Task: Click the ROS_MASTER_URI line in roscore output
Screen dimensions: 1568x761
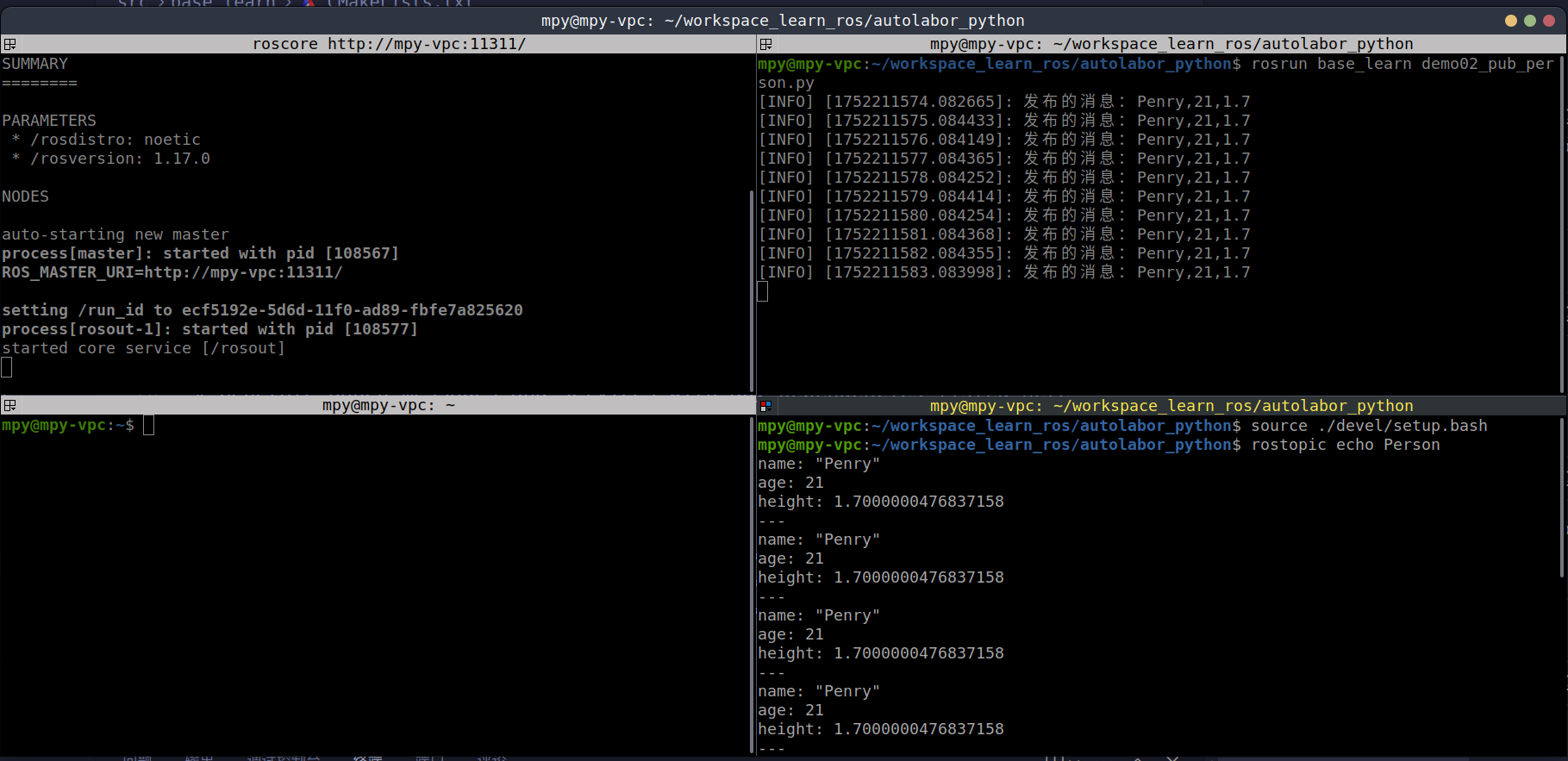Action: pyautogui.click(x=172, y=272)
